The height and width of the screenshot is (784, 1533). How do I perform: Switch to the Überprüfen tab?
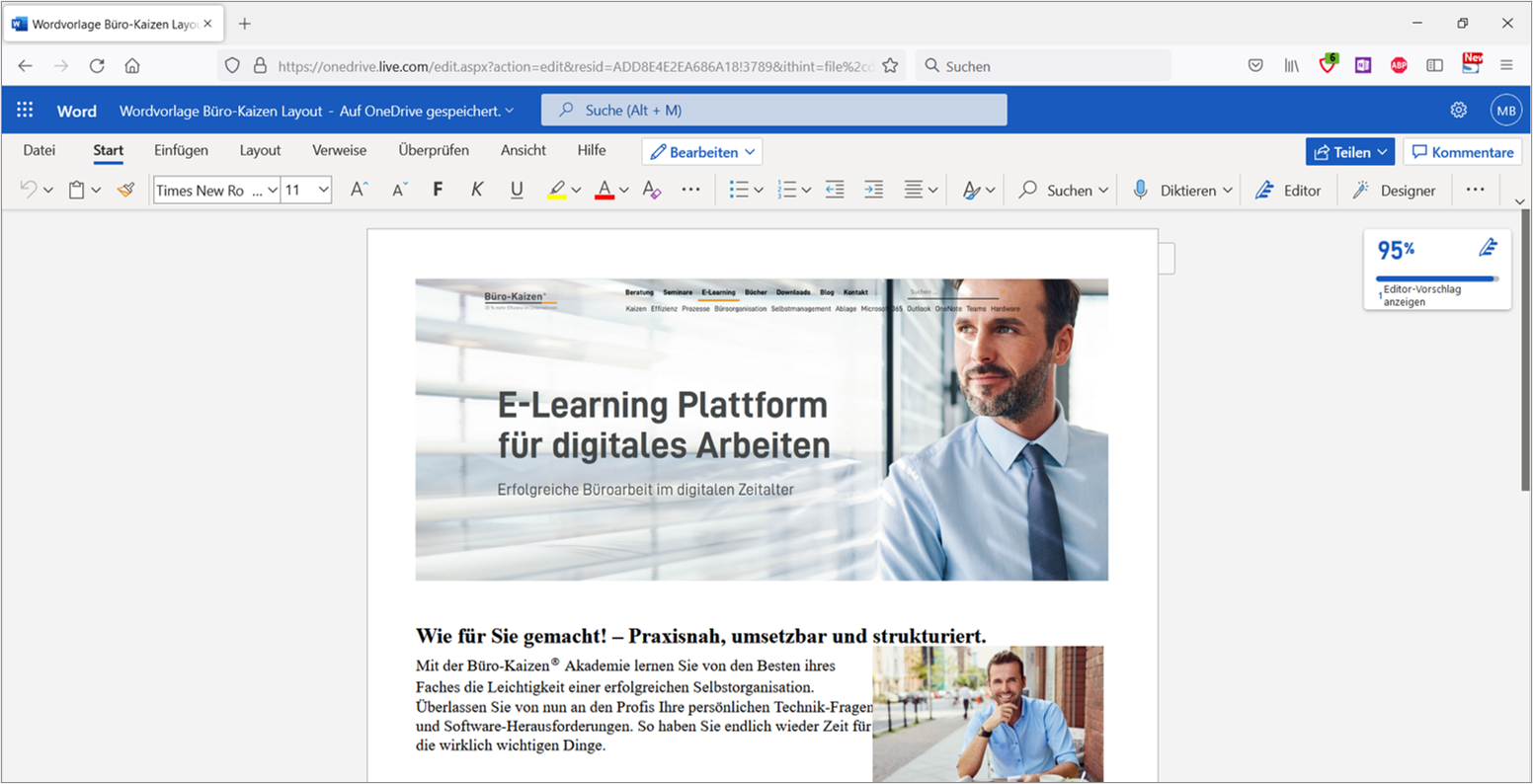434,150
